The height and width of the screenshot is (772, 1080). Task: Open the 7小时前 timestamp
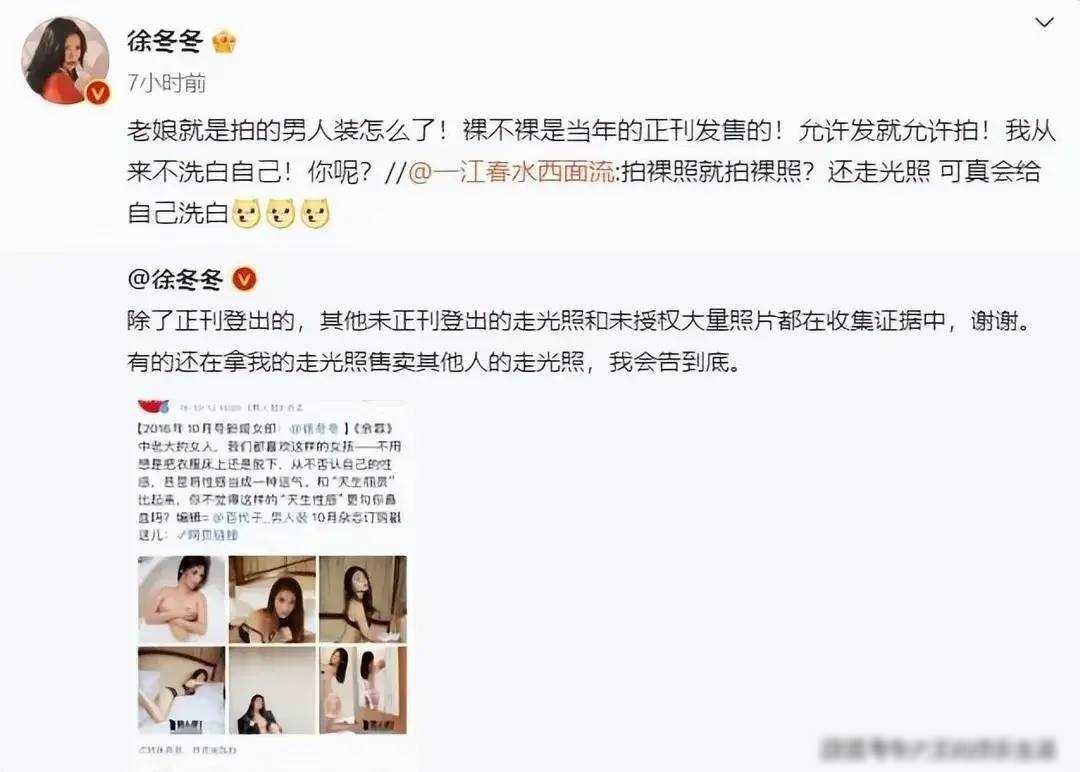(167, 83)
